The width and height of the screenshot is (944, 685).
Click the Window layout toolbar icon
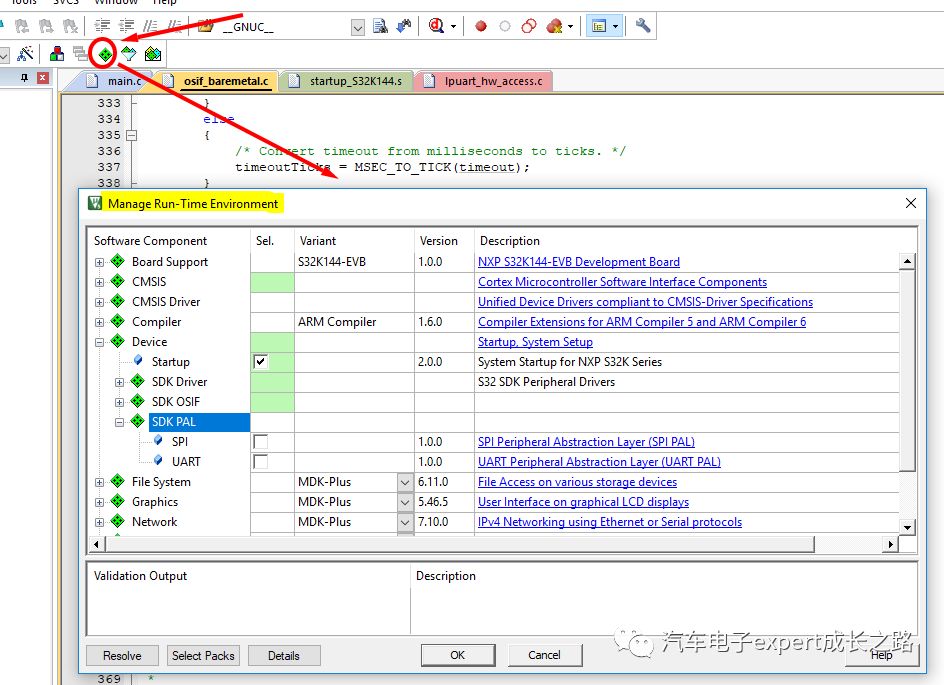click(x=599, y=26)
